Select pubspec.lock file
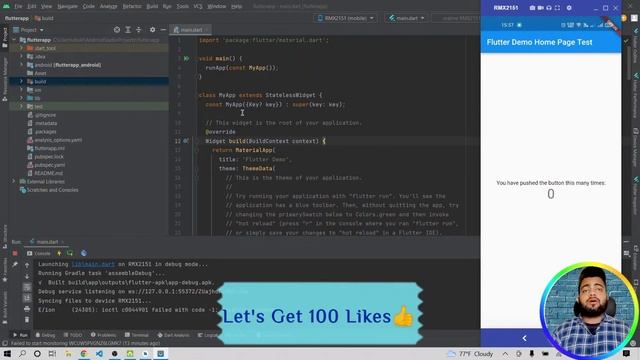Image resolution: width=640 pixels, height=360 pixels. 49,156
